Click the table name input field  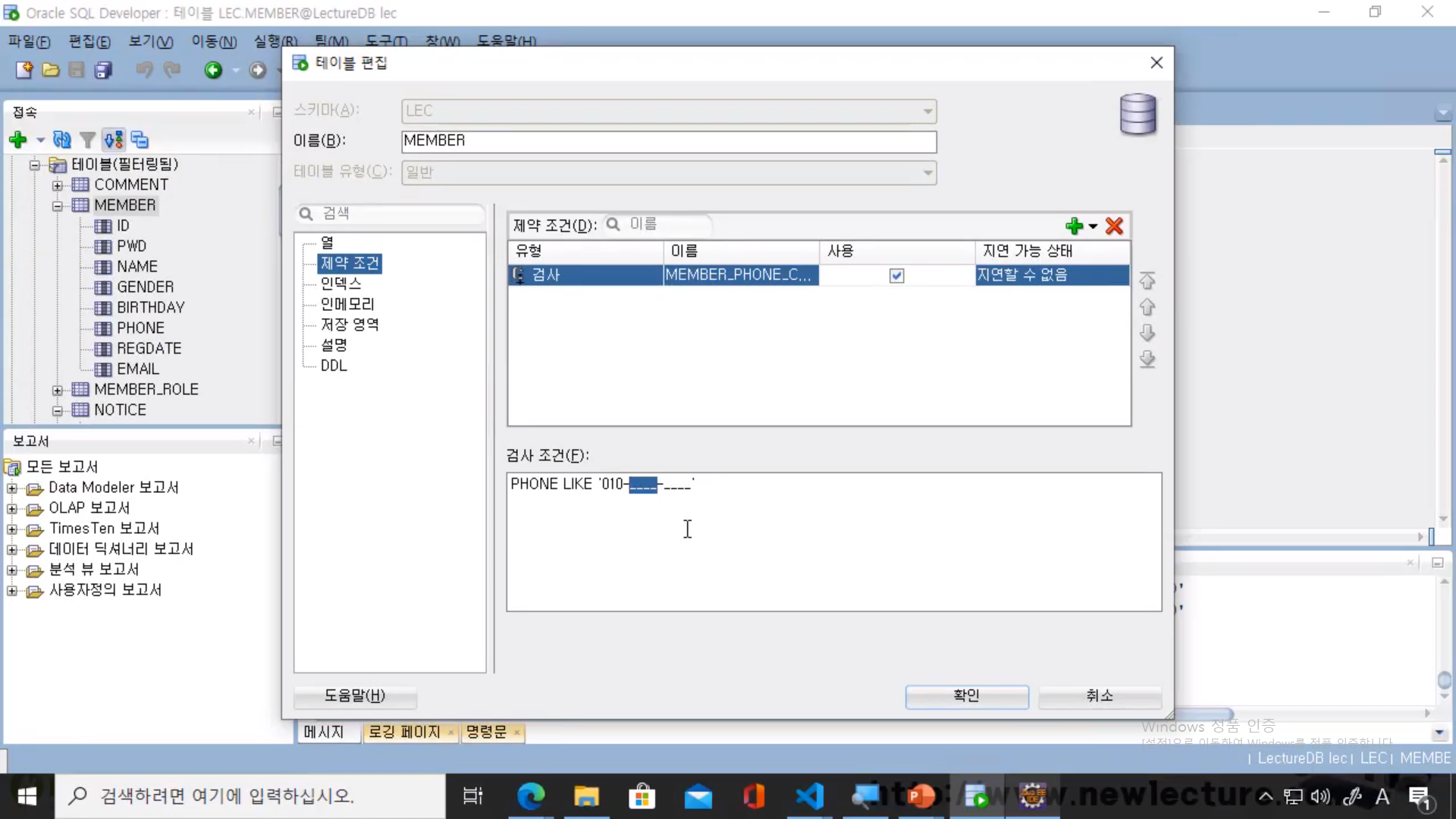click(x=667, y=141)
